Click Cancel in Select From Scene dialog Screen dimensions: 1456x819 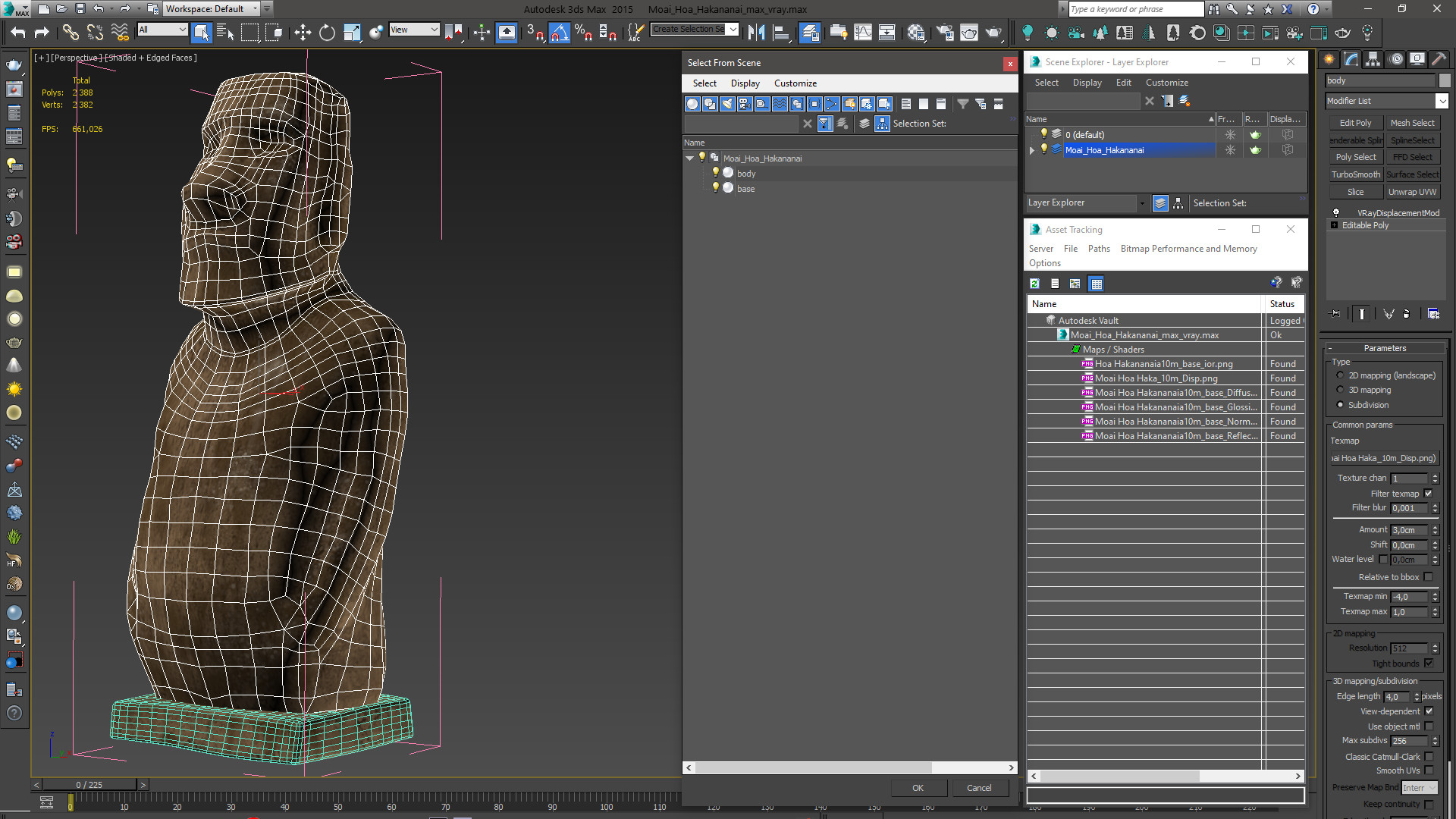pyautogui.click(x=978, y=788)
